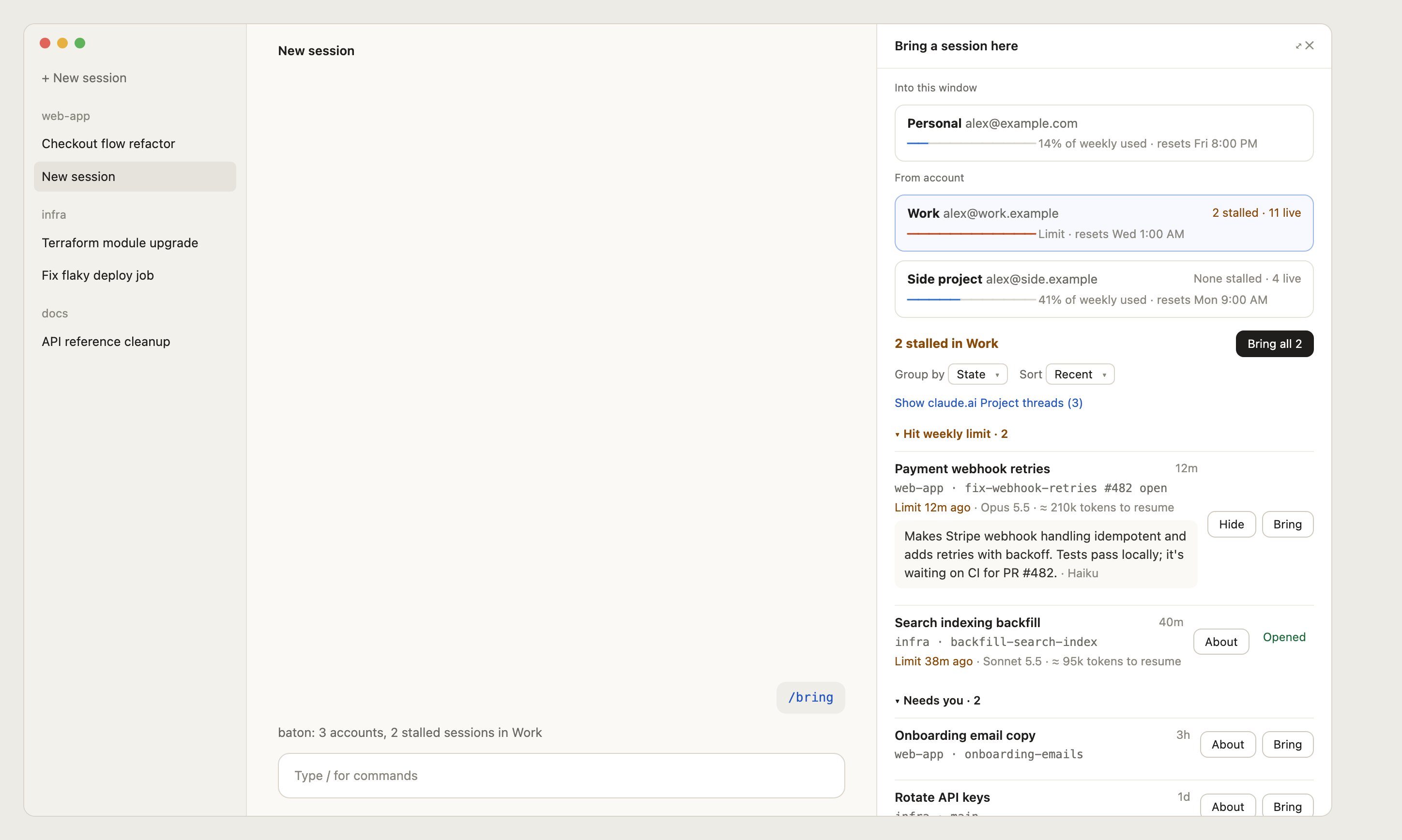
Task: Click the Payment webhook retries title
Action: pyautogui.click(x=972, y=469)
